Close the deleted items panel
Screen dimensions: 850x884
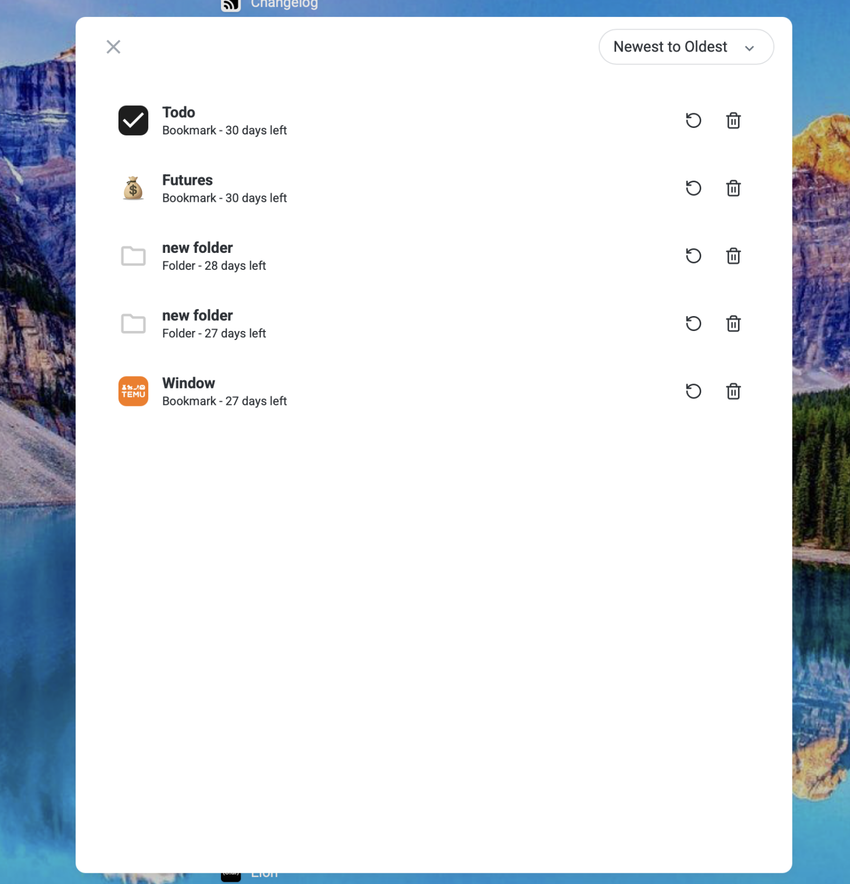tap(113, 47)
